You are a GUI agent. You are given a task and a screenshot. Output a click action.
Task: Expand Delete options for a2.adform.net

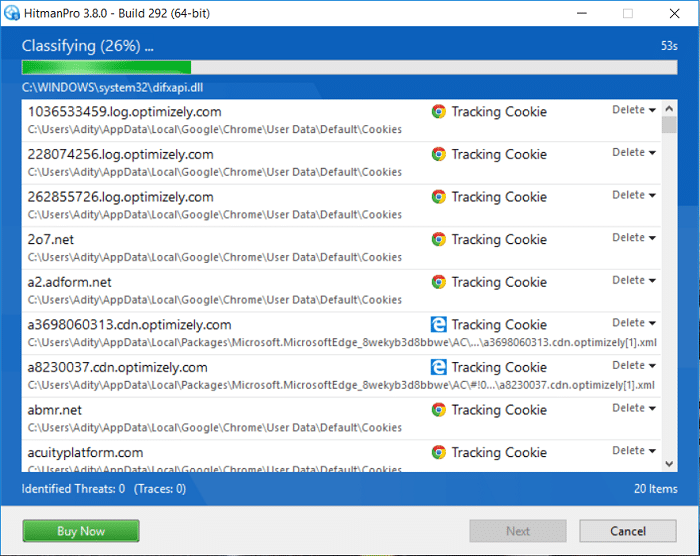pos(634,280)
